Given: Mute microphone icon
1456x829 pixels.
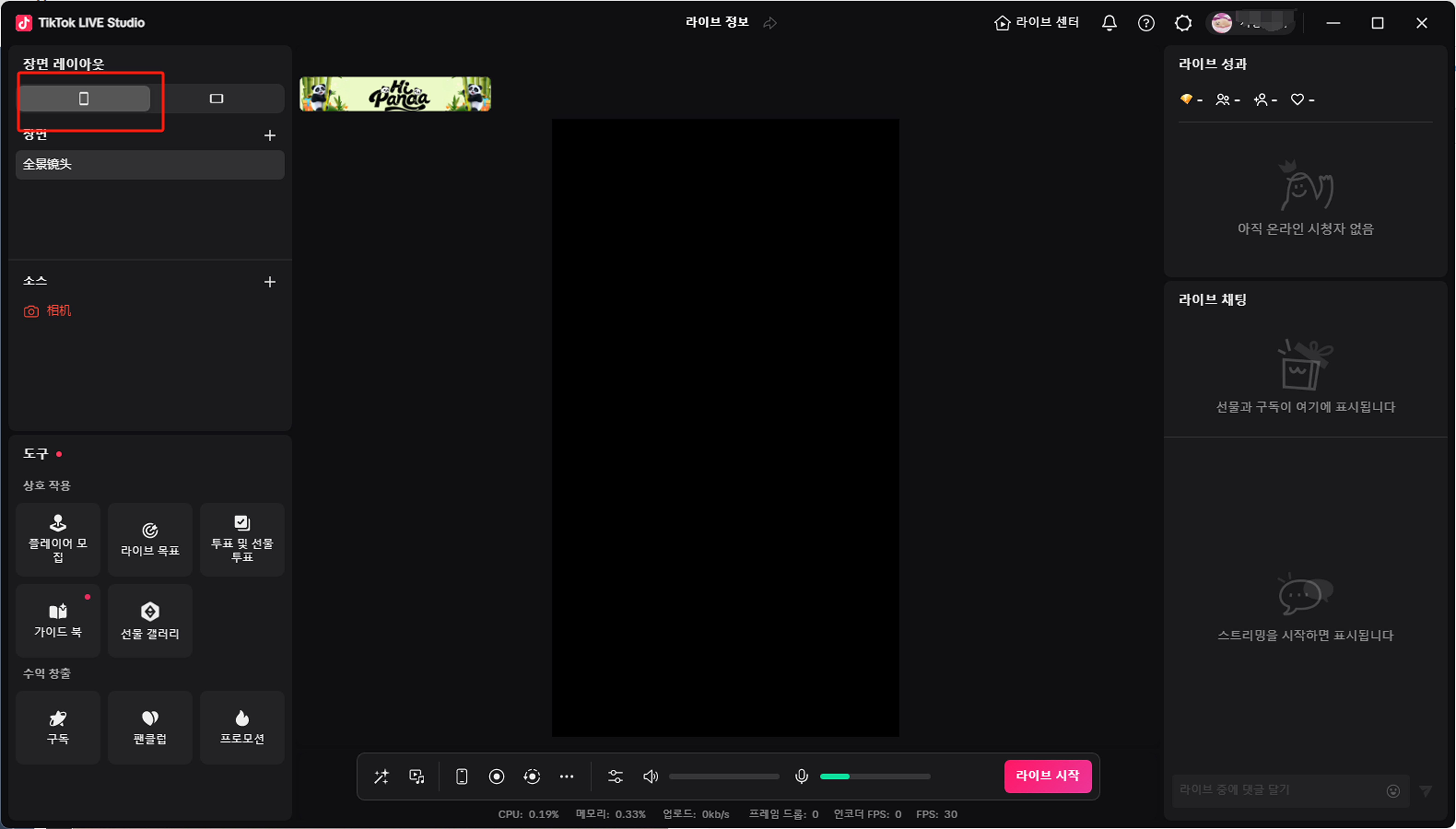Looking at the screenshot, I should point(801,777).
